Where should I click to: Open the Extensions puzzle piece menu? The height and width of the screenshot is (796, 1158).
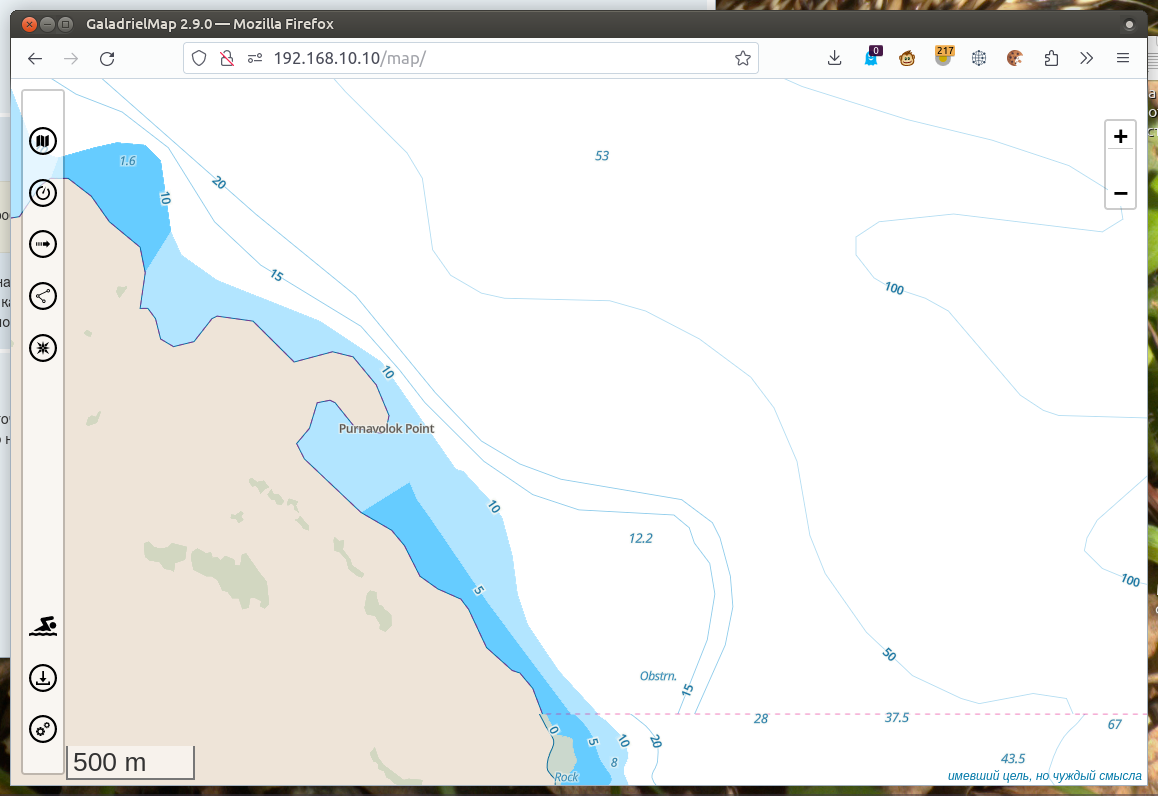click(1051, 59)
